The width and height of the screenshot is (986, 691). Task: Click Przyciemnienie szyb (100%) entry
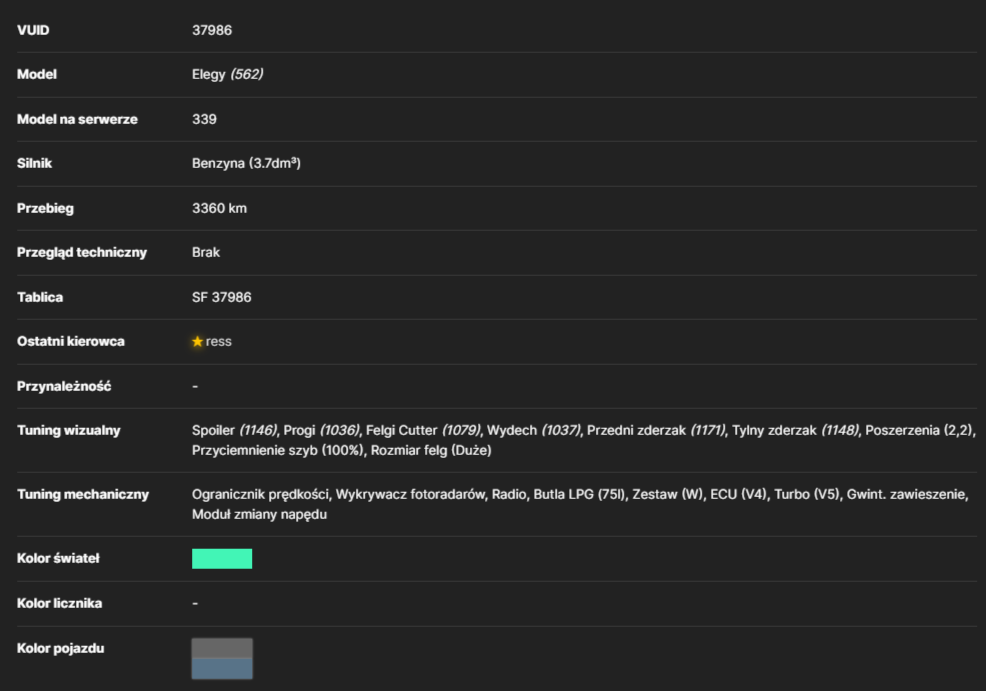click(x=278, y=450)
